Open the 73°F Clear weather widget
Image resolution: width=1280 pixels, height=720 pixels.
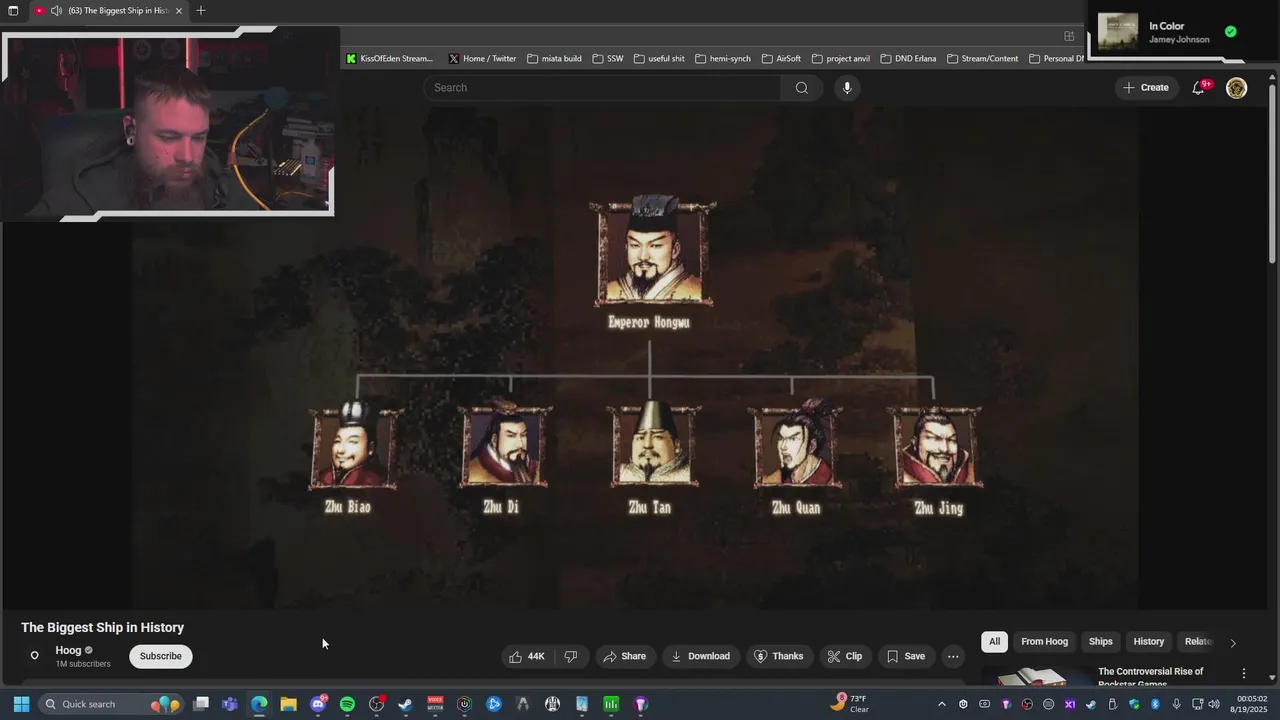849,704
